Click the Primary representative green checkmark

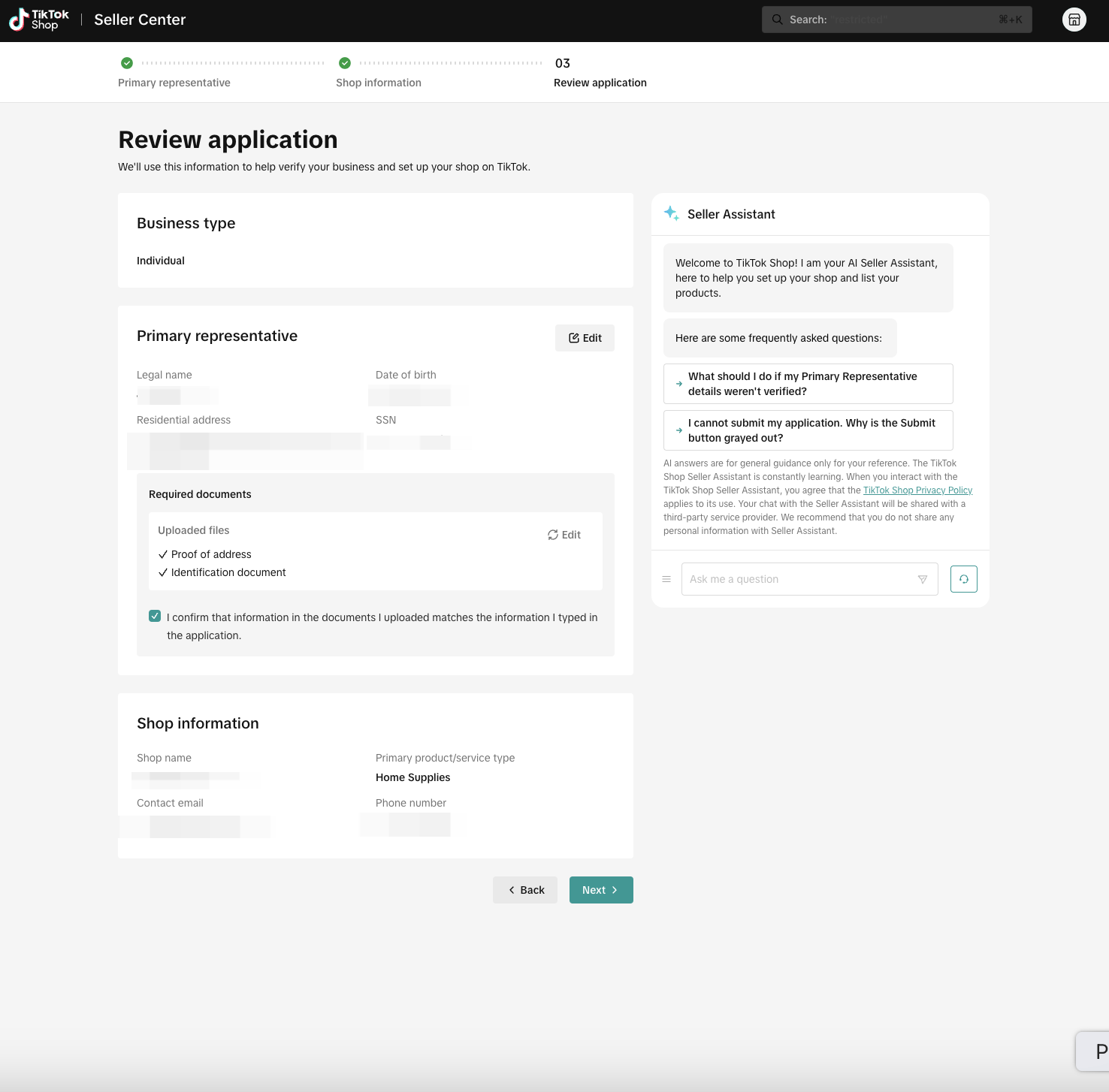pyautogui.click(x=127, y=63)
